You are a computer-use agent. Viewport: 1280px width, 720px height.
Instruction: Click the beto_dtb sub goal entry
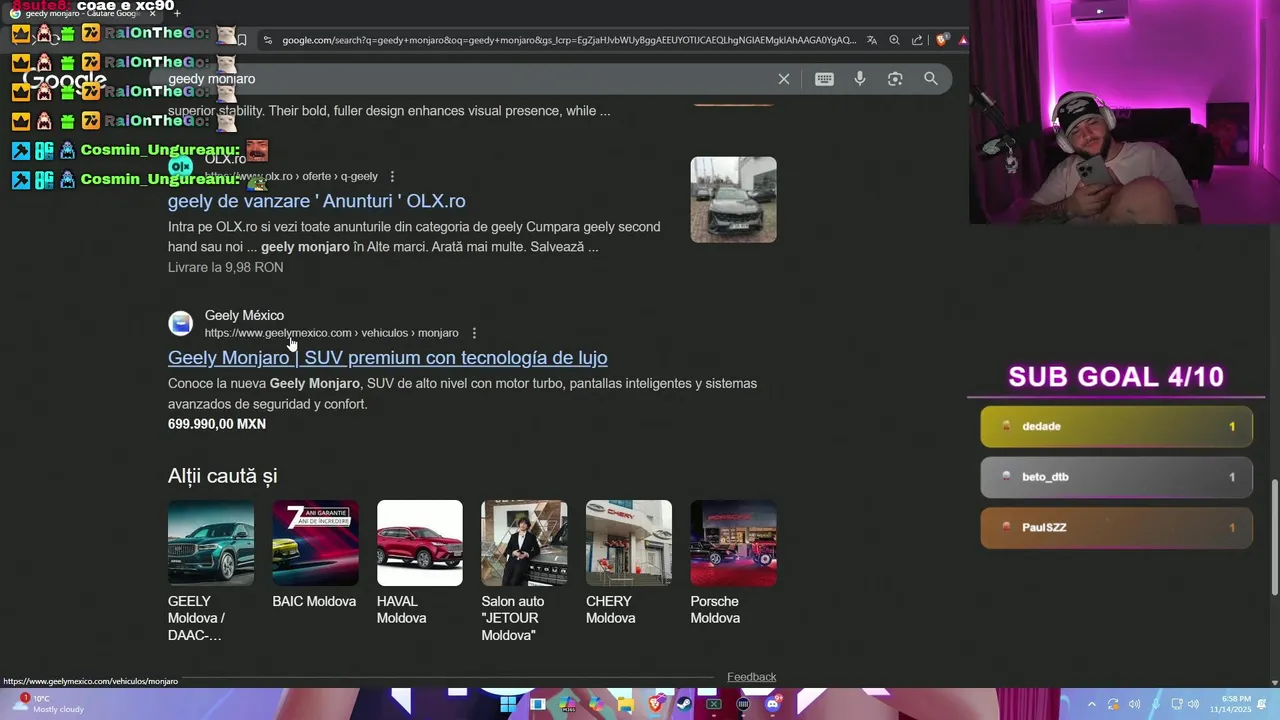(1116, 477)
